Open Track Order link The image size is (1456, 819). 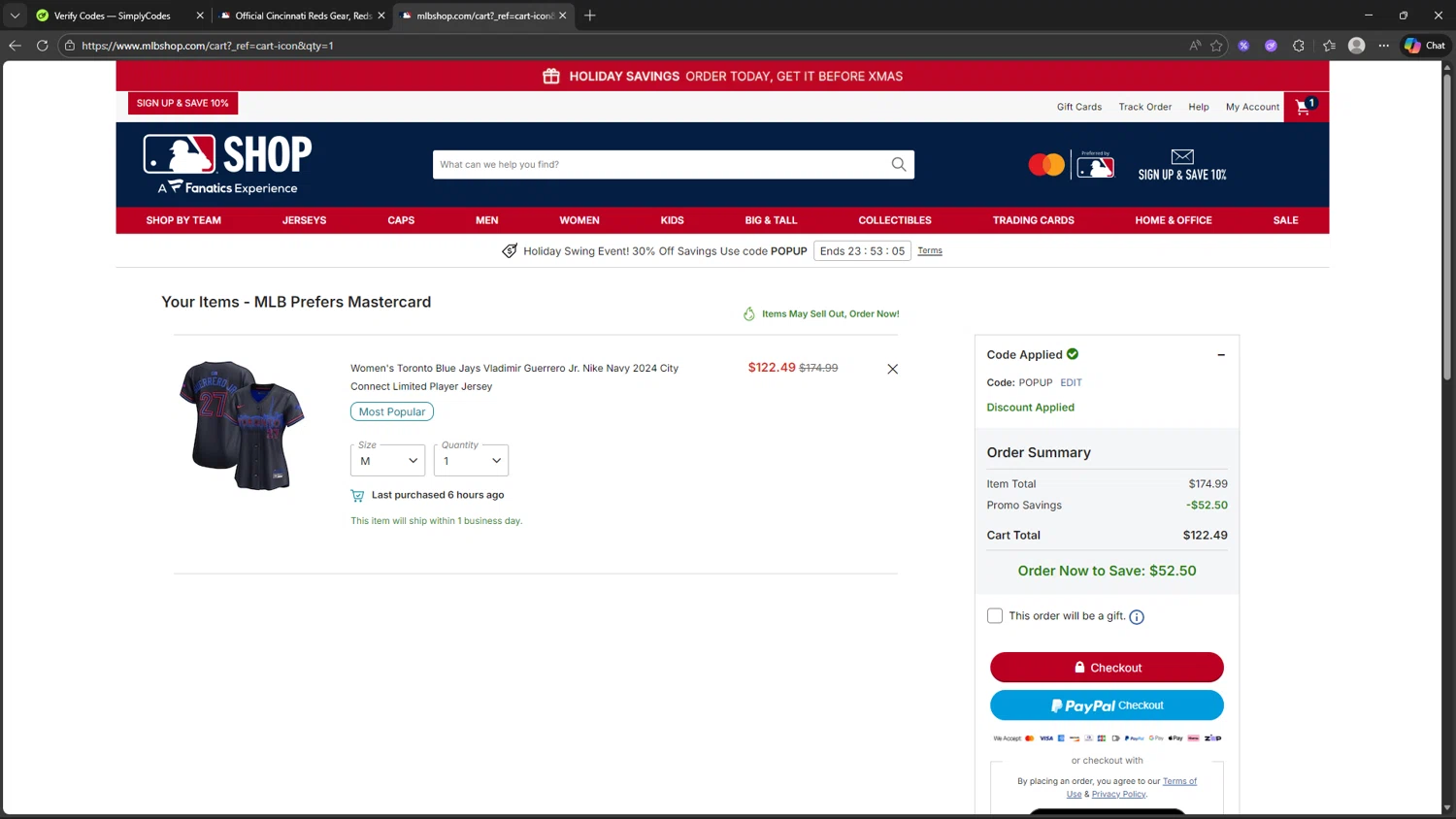coord(1145,107)
